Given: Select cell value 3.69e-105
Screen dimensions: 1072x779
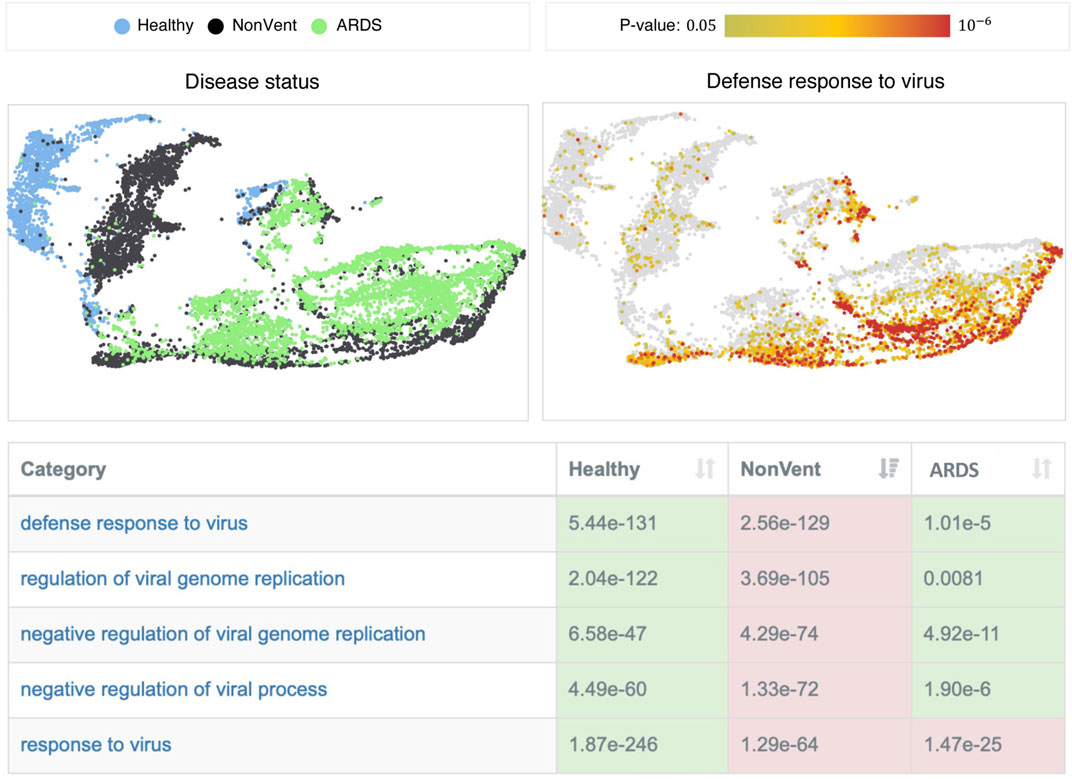Looking at the screenshot, I should click(785, 579).
